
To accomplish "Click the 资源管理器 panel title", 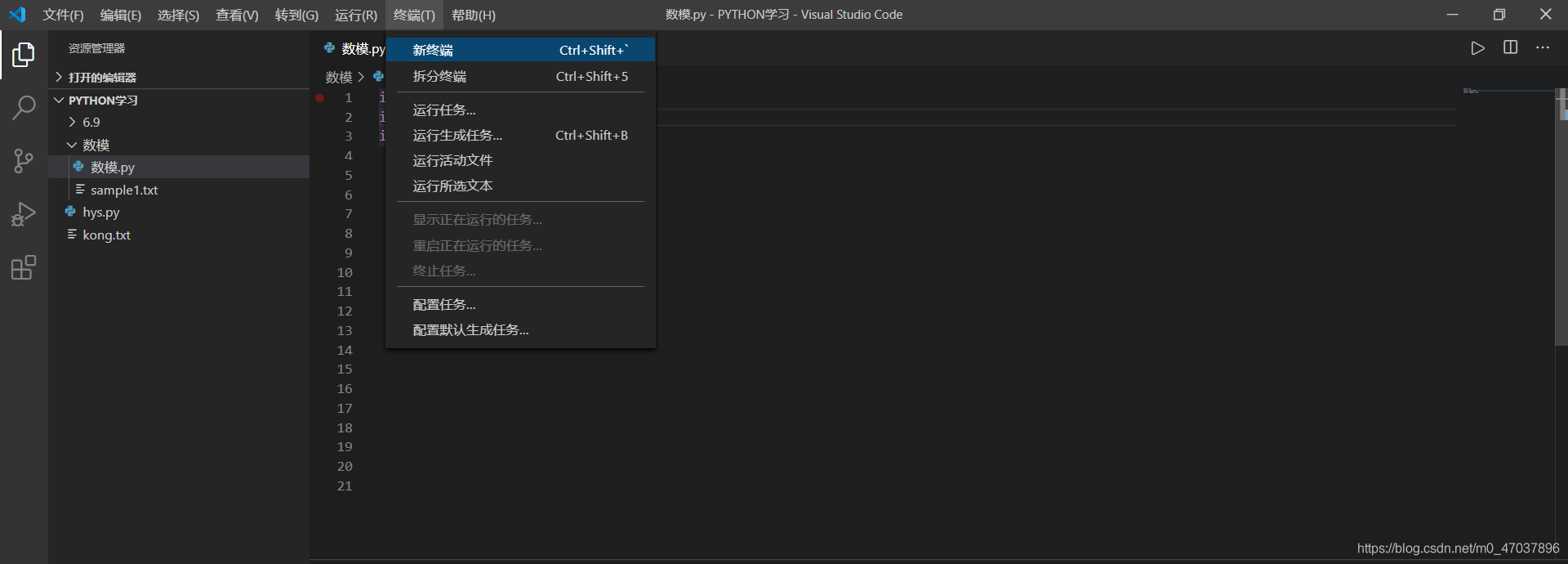I will click(x=96, y=48).
